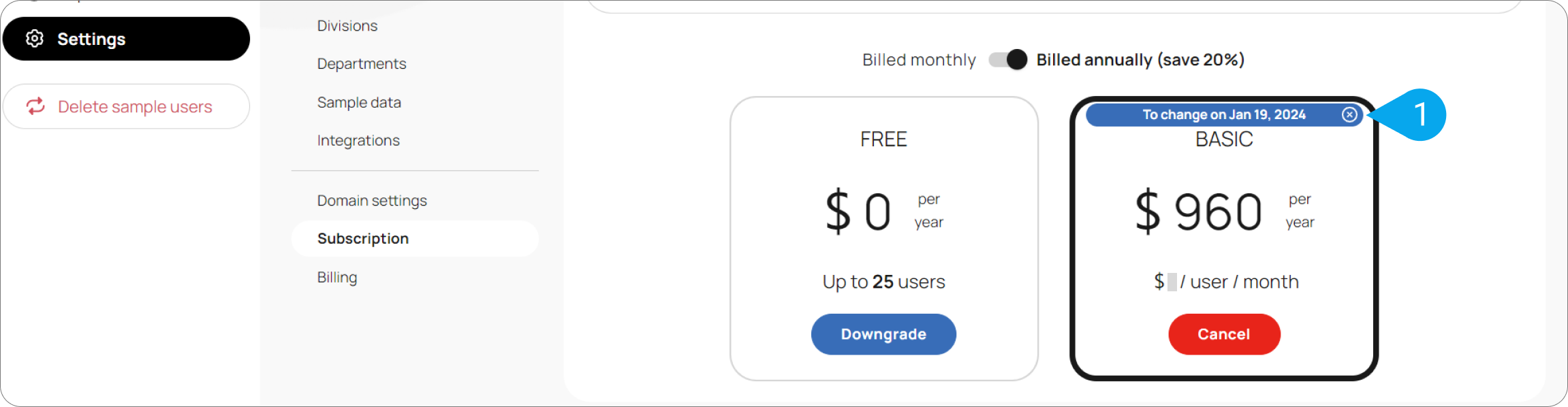Select the Billed monthly label

coord(919,60)
